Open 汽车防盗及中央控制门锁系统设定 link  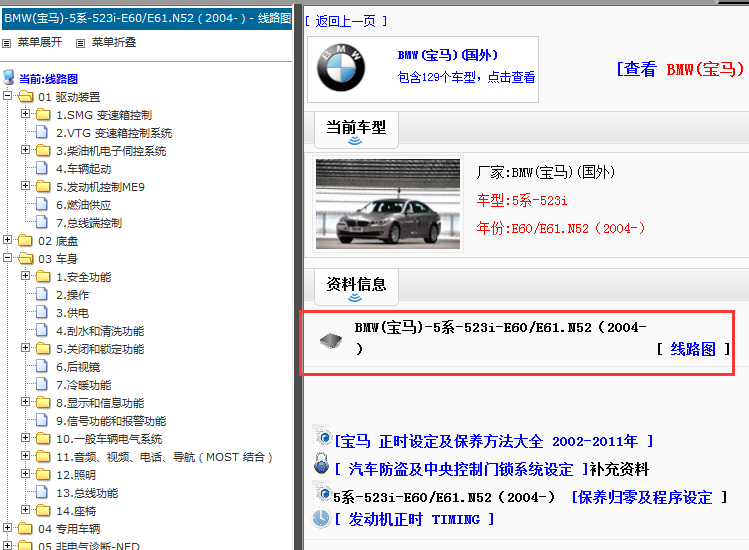(x=461, y=469)
